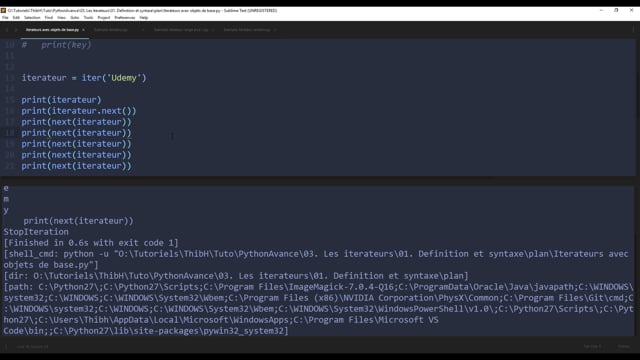Click the traceback line print(next(iterateur)) in output
Image resolution: width=640 pixels, height=360 pixels.
coord(78,221)
